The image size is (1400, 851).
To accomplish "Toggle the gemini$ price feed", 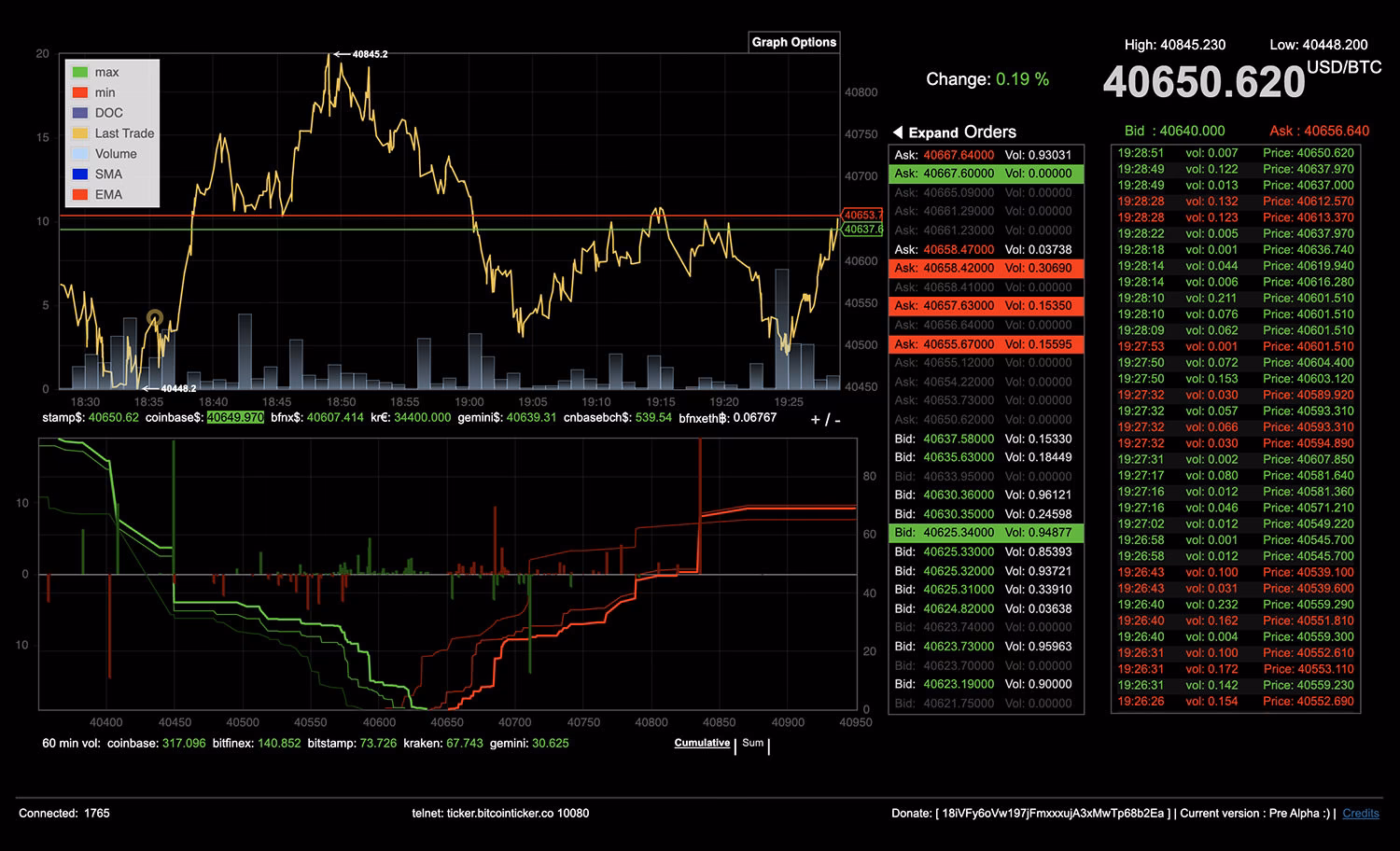I will point(481,418).
